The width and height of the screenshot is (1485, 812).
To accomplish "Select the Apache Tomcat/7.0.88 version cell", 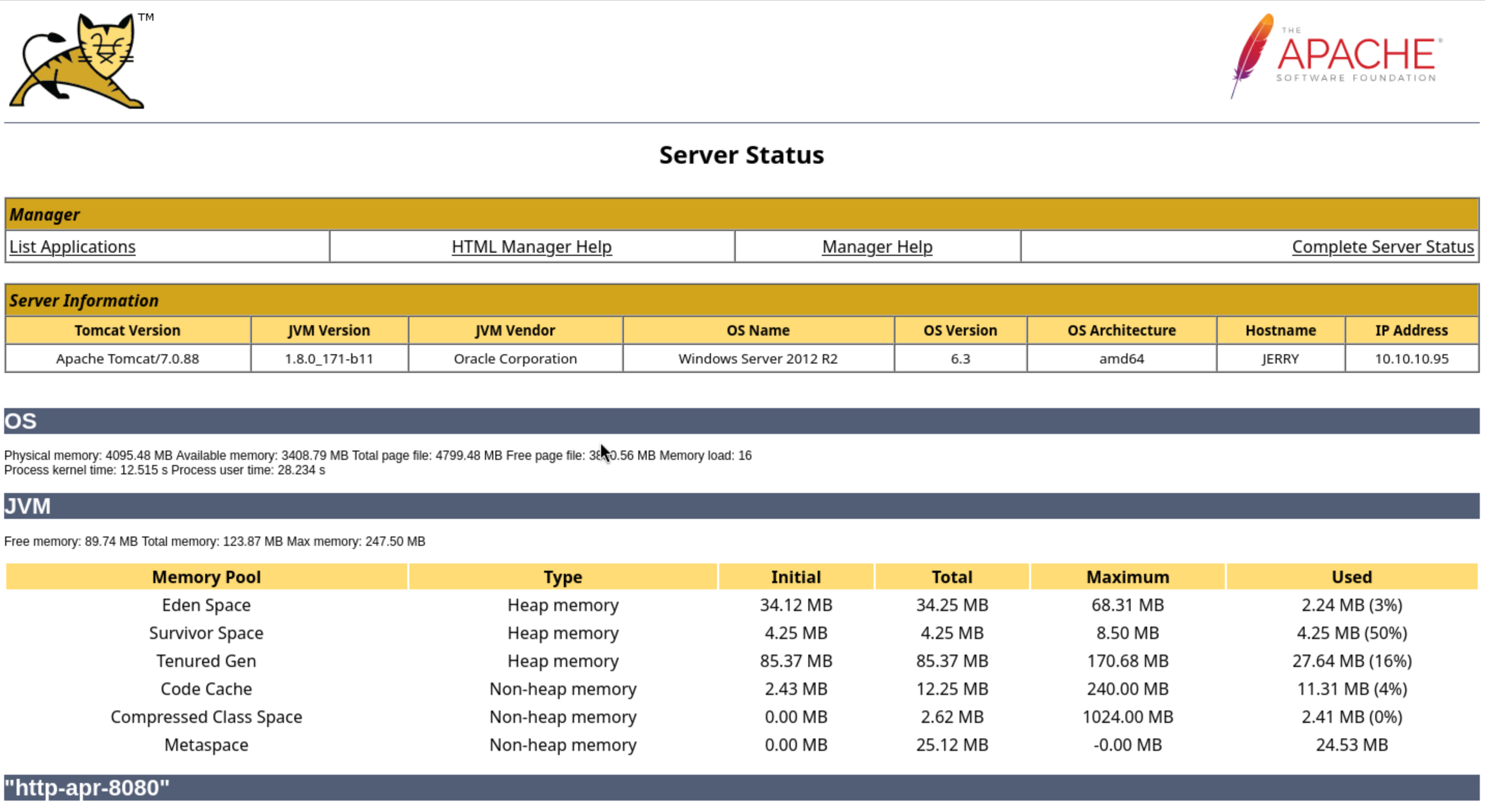I will 127,358.
